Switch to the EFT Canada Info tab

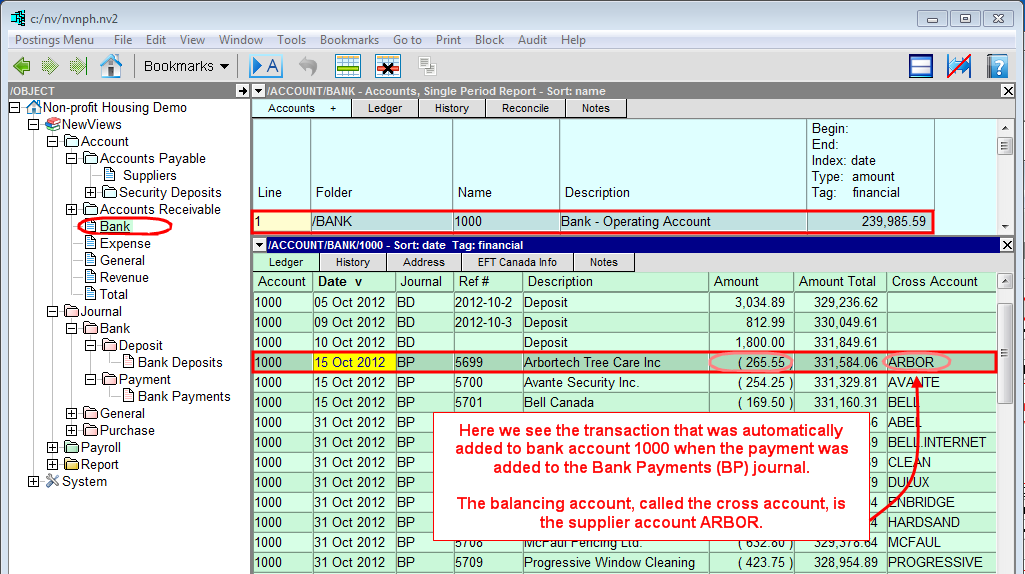click(517, 262)
